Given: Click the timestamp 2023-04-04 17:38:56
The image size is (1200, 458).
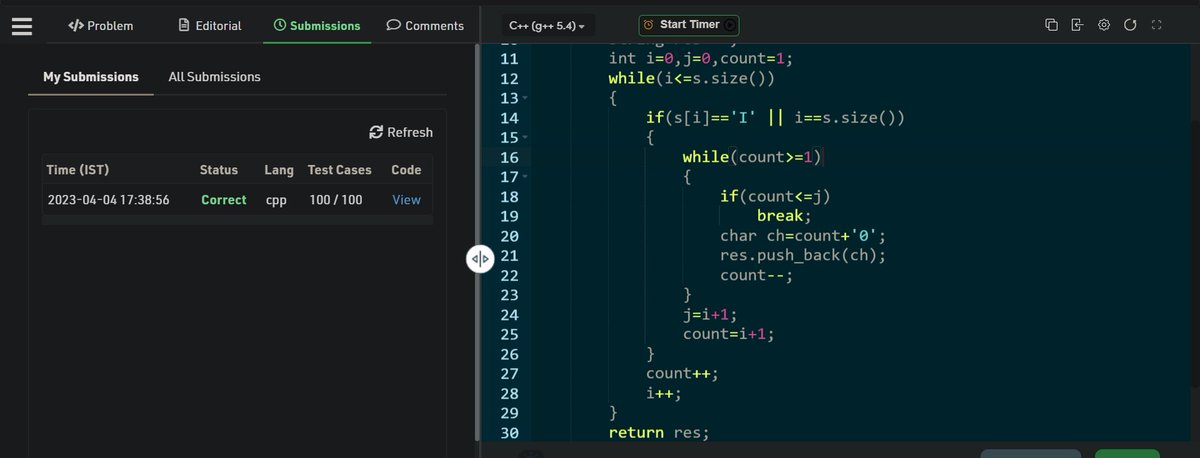Looking at the screenshot, I should click(108, 200).
